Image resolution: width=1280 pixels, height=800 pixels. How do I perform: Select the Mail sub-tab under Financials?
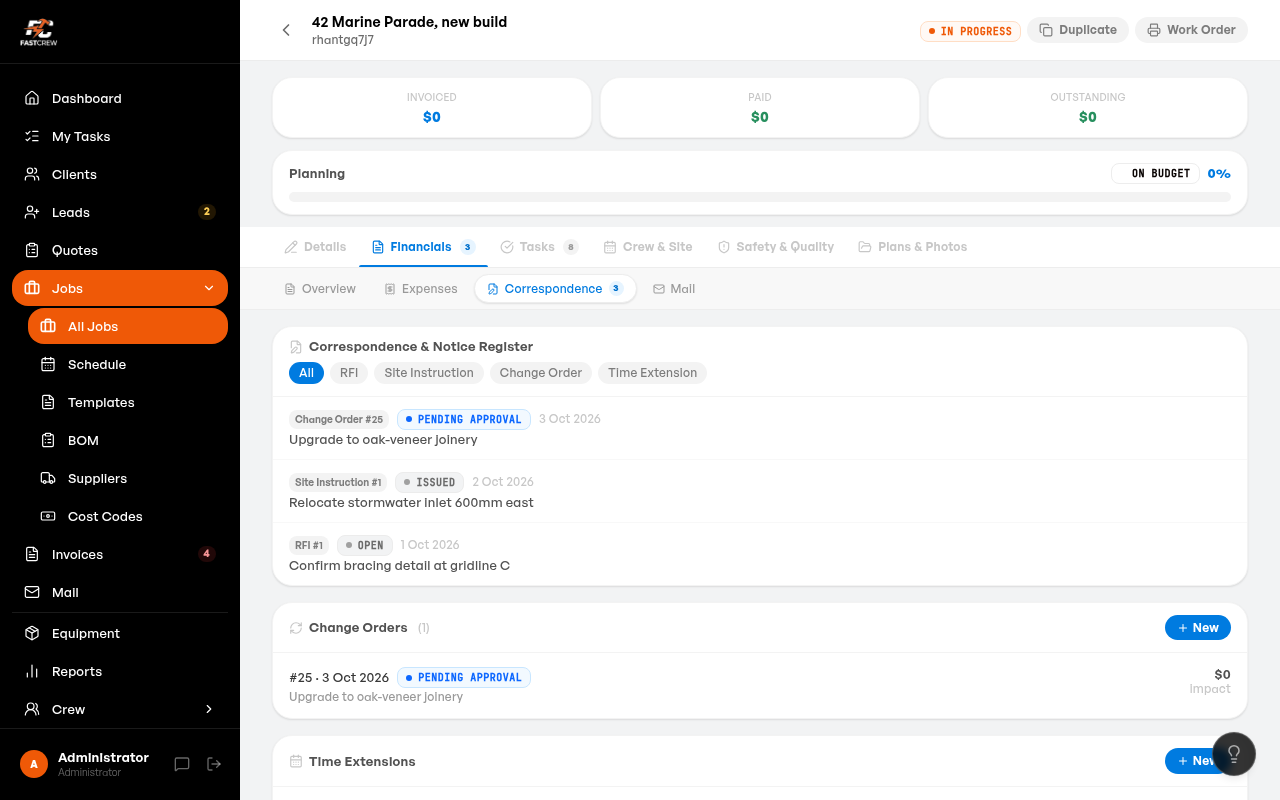pyautogui.click(x=674, y=289)
